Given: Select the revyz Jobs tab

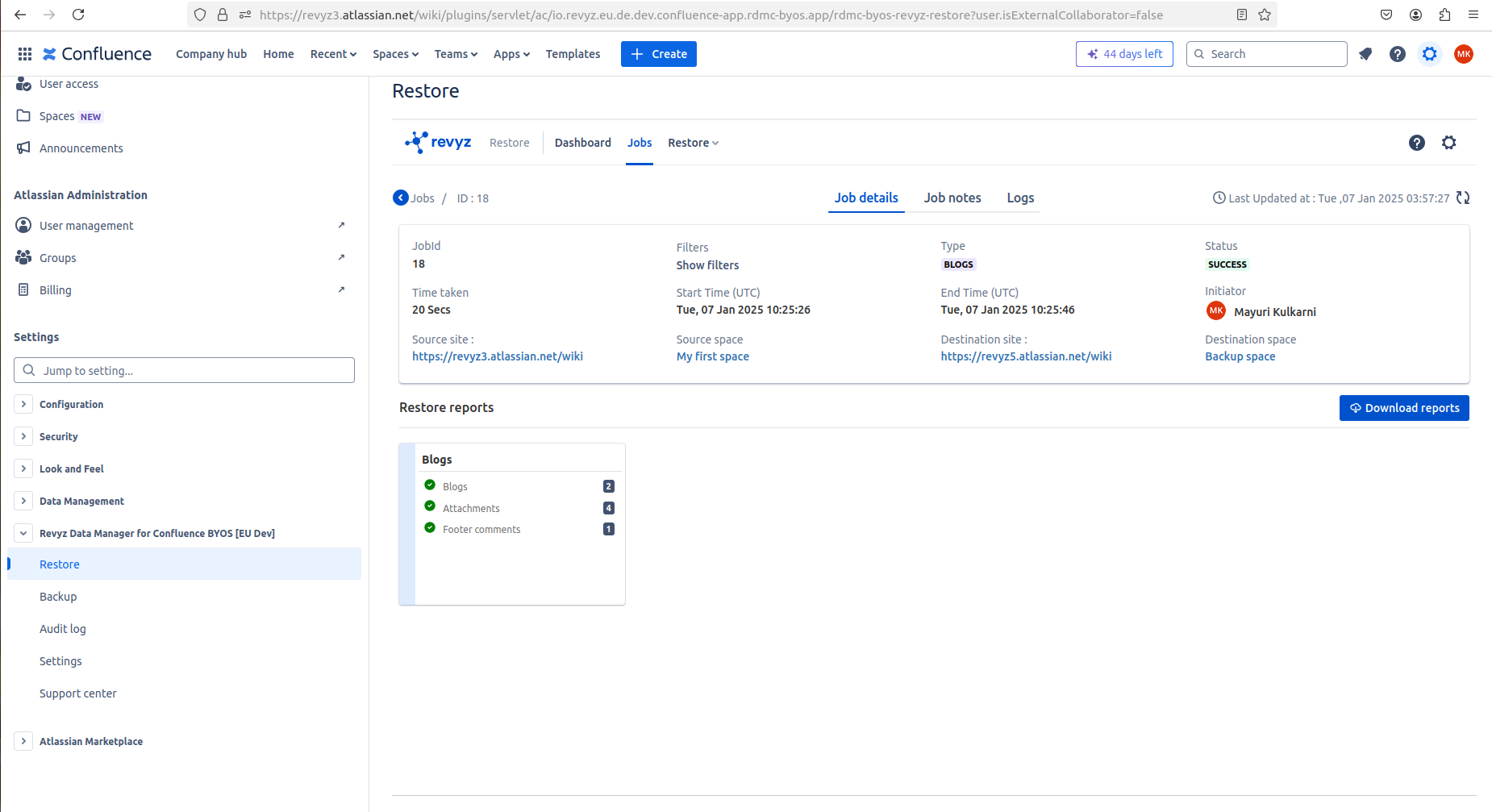Looking at the screenshot, I should (x=640, y=143).
